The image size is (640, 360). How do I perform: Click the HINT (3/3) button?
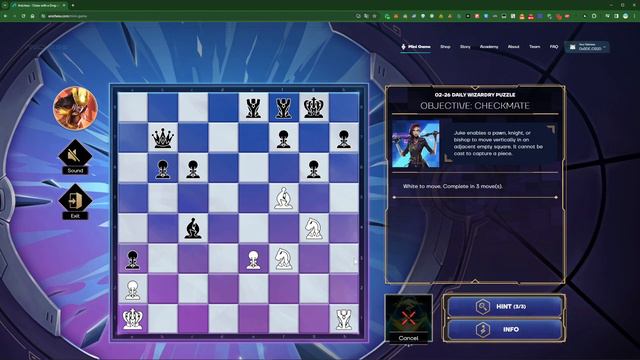click(504, 306)
